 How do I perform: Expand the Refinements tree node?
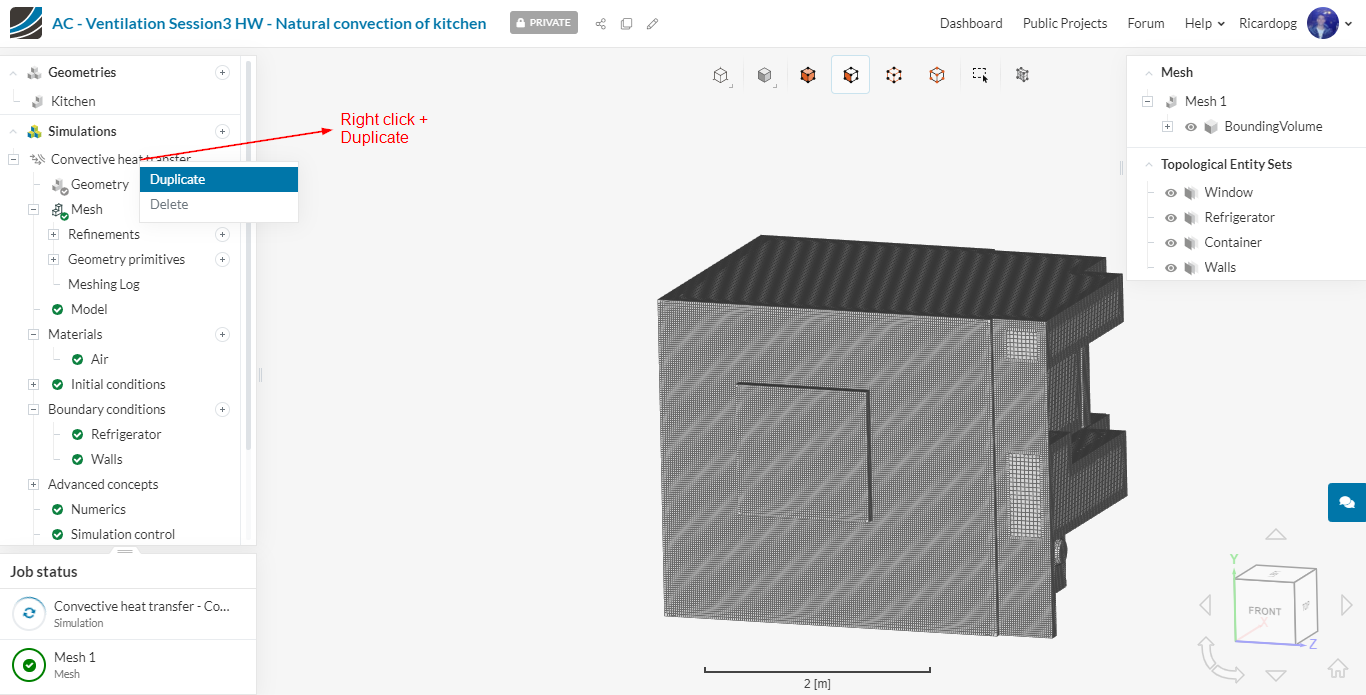coord(54,234)
